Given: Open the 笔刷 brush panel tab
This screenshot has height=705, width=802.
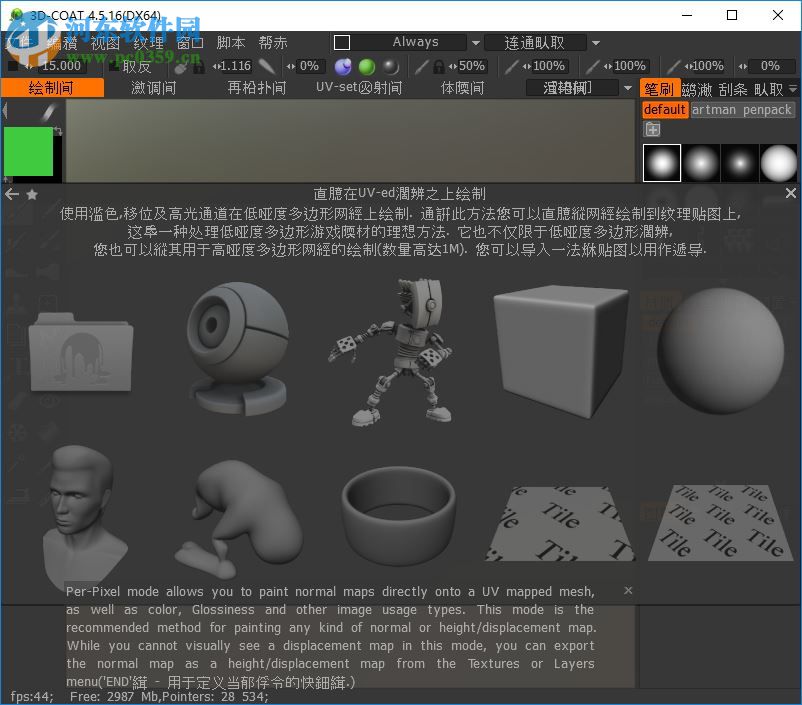Looking at the screenshot, I should tap(659, 89).
